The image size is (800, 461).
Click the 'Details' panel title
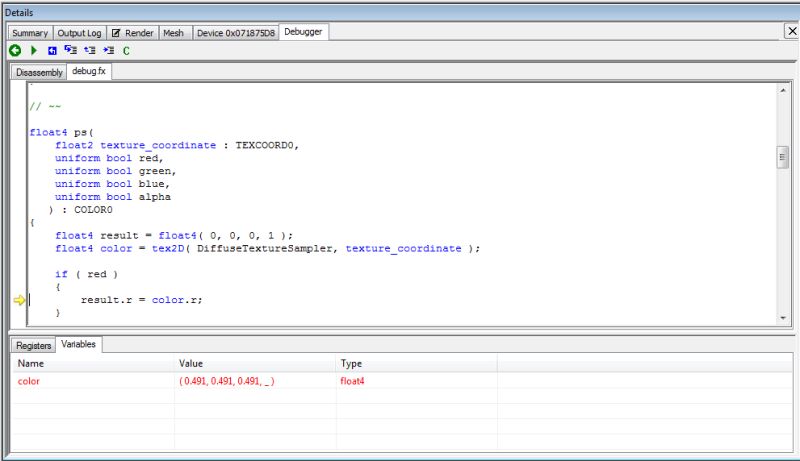point(19,12)
